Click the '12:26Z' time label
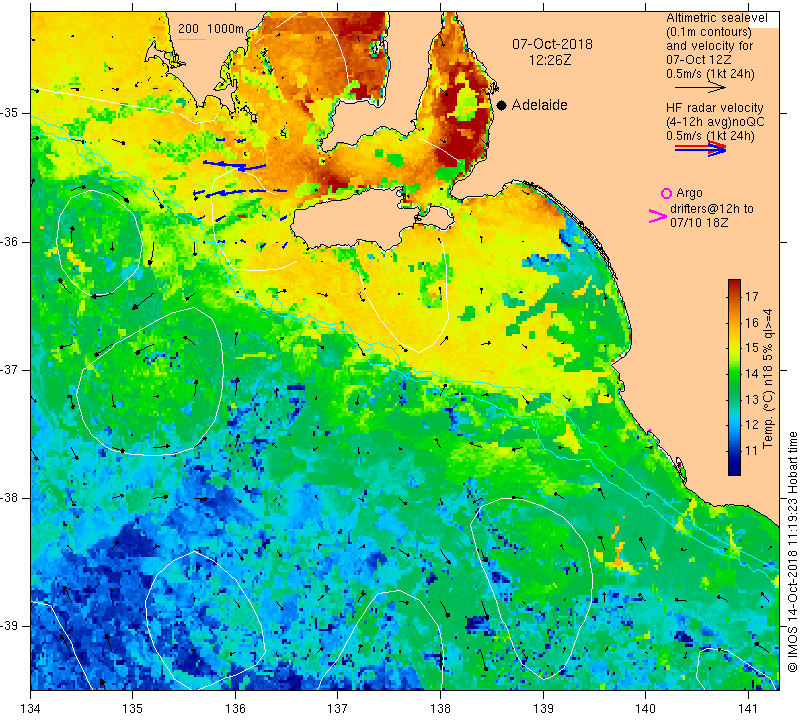This screenshot has height=720, width=800. (549, 60)
